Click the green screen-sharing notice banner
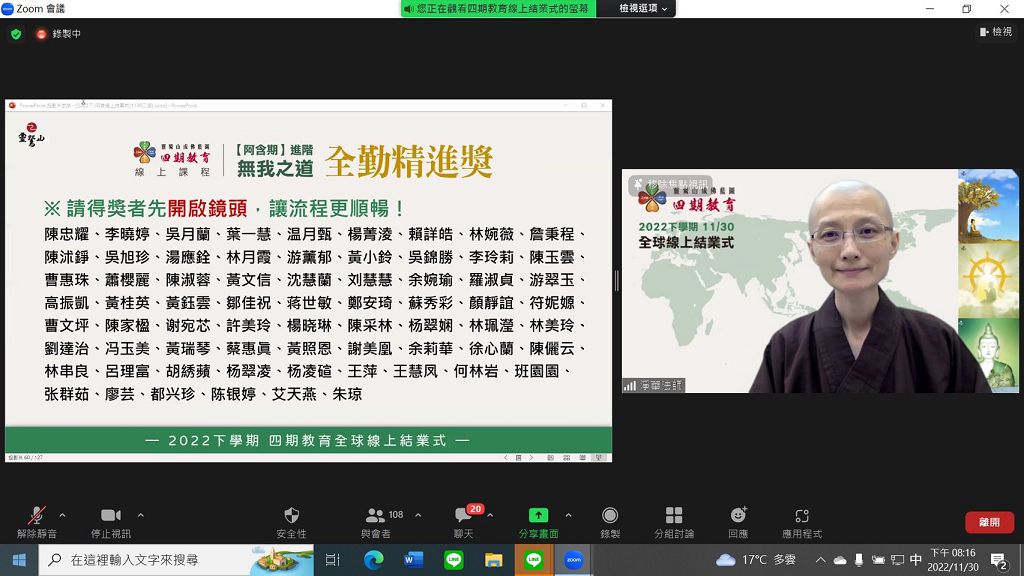Image resolution: width=1024 pixels, height=576 pixels. click(498, 8)
